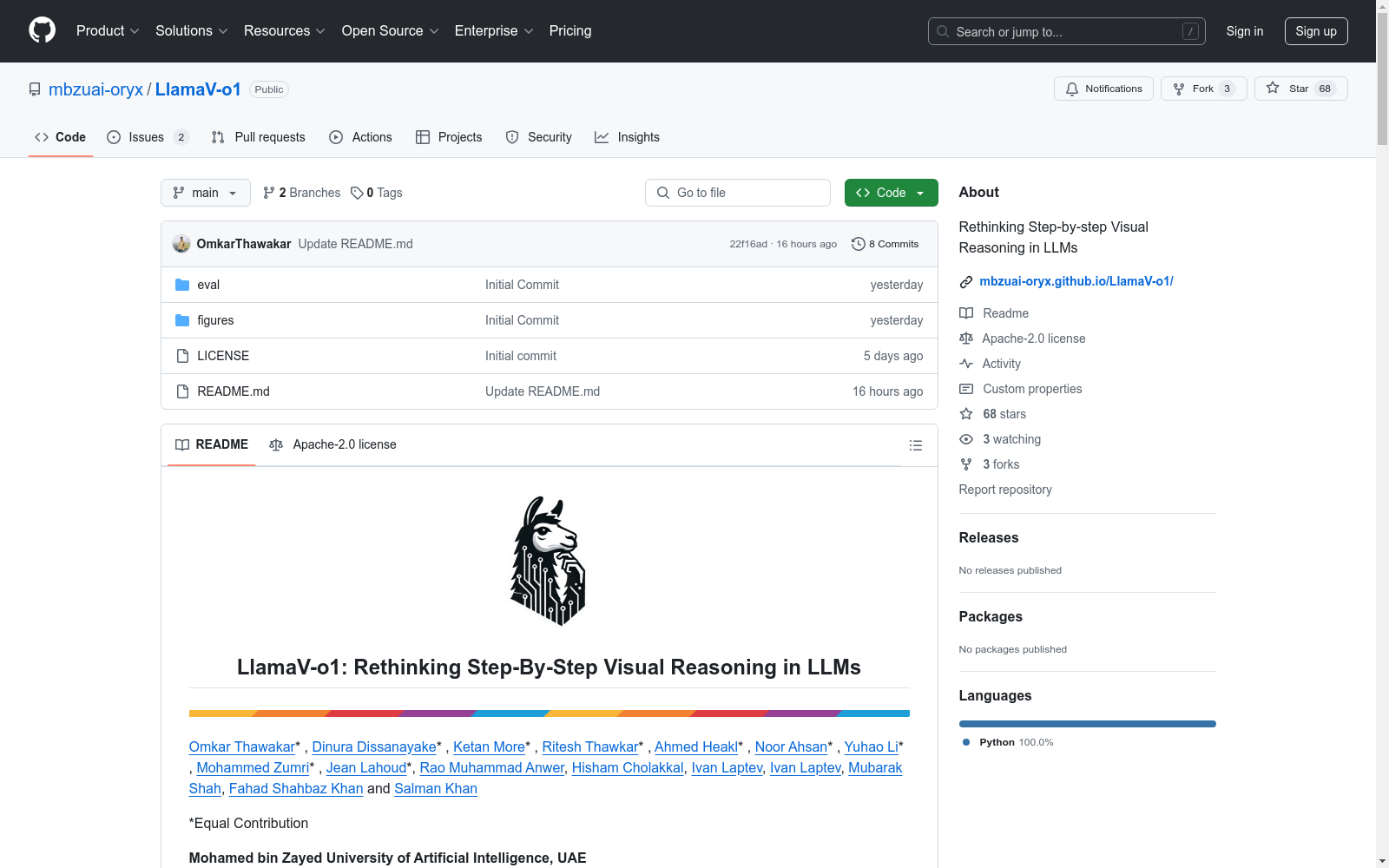Click the star icon beside 68 stars
The width and height of the screenshot is (1389, 868).
coord(966,414)
